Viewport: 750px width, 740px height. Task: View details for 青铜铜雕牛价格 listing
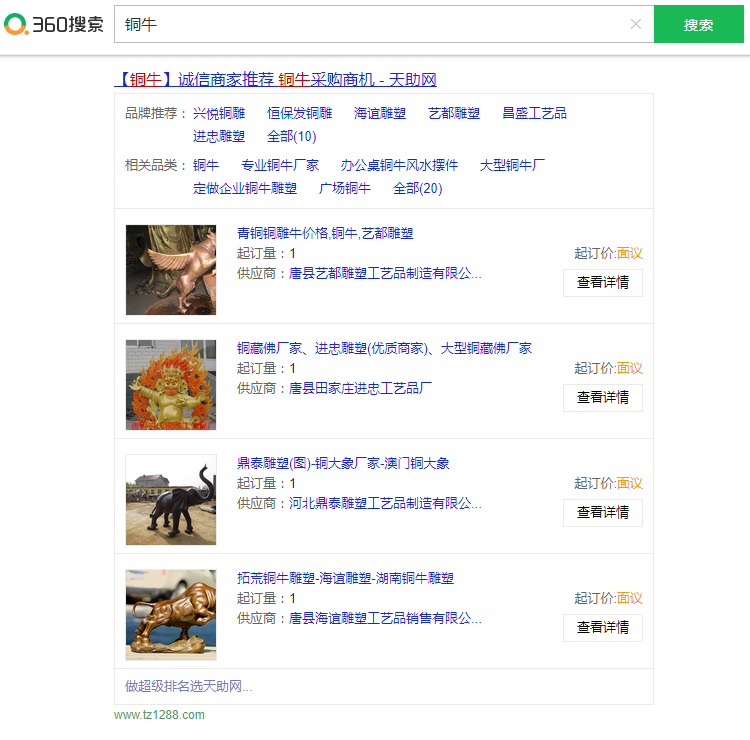coord(602,283)
